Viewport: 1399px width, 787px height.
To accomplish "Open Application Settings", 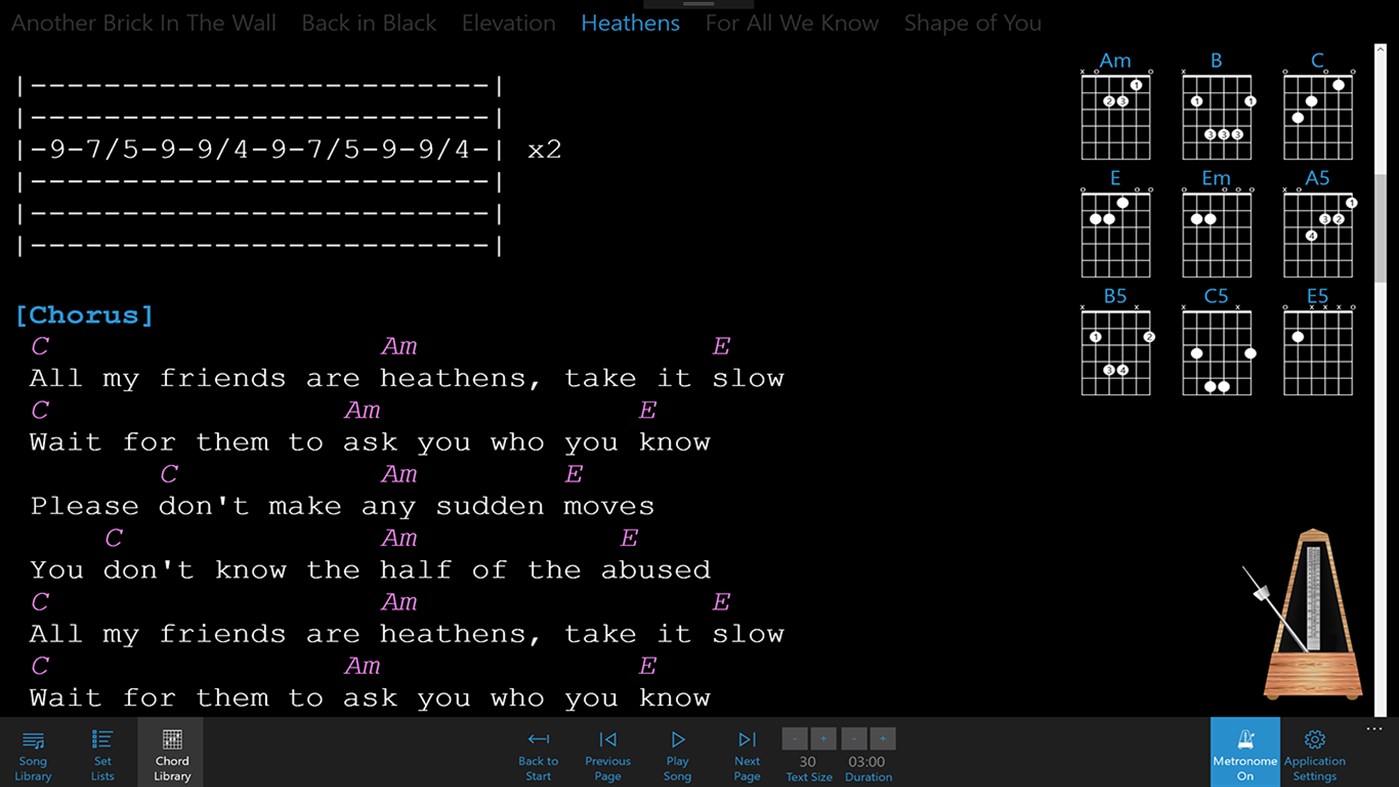I will [x=1315, y=752].
